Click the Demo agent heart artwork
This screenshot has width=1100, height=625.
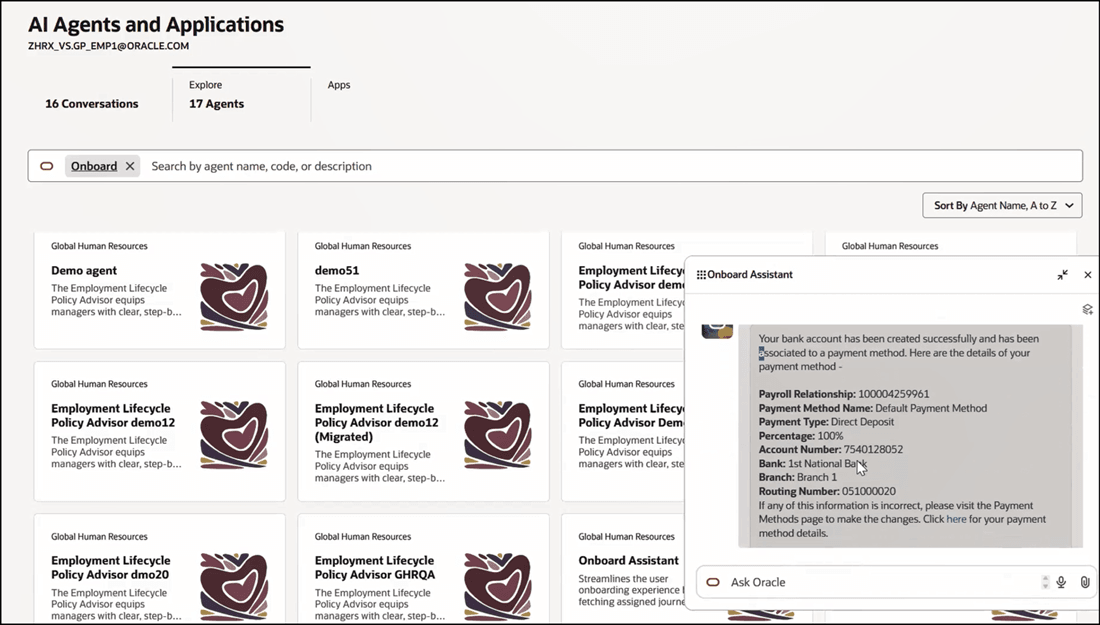(234, 297)
